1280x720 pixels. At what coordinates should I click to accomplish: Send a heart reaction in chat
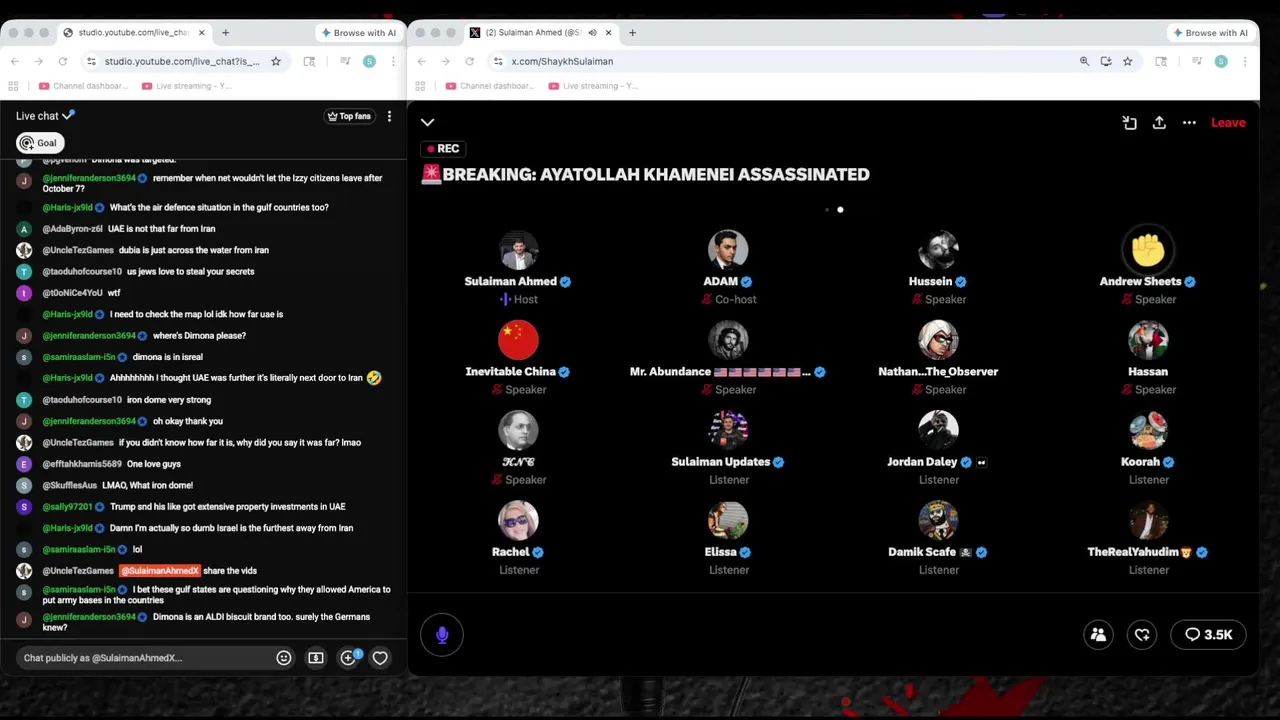(x=380, y=658)
